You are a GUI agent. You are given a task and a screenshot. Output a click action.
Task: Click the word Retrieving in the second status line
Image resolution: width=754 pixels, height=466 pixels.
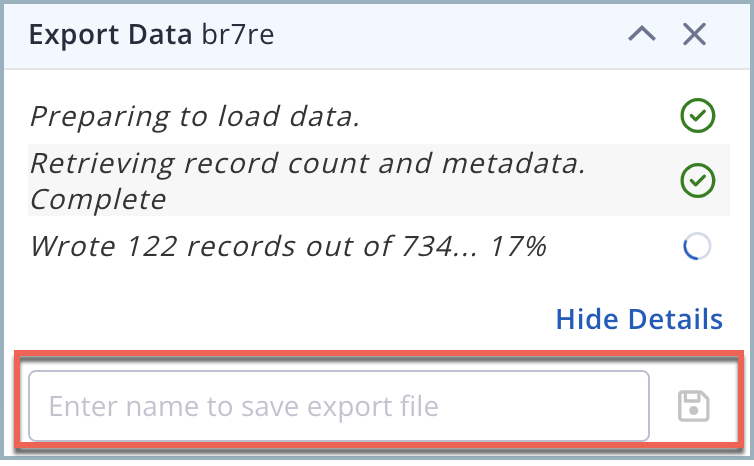coord(101,165)
